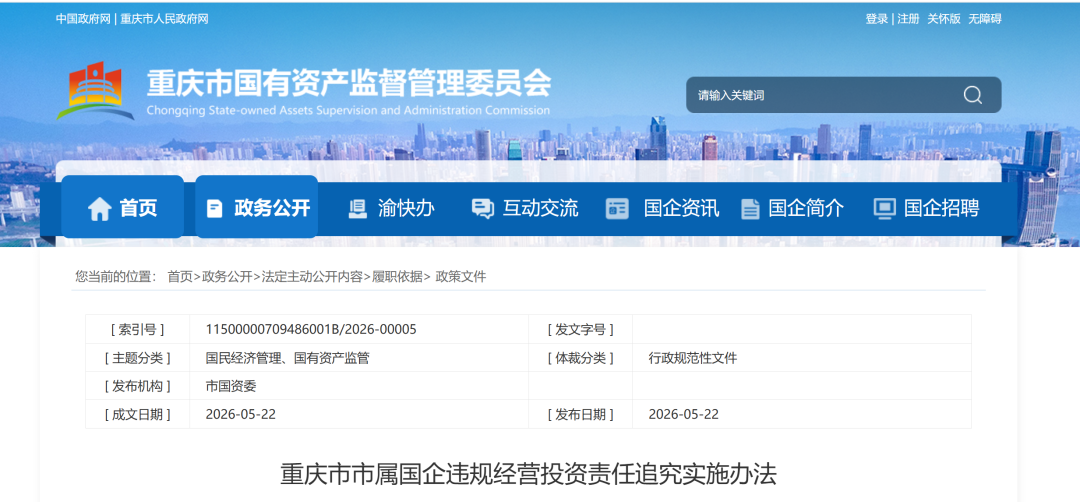Click the [ 发布日期 ] label

(580, 414)
